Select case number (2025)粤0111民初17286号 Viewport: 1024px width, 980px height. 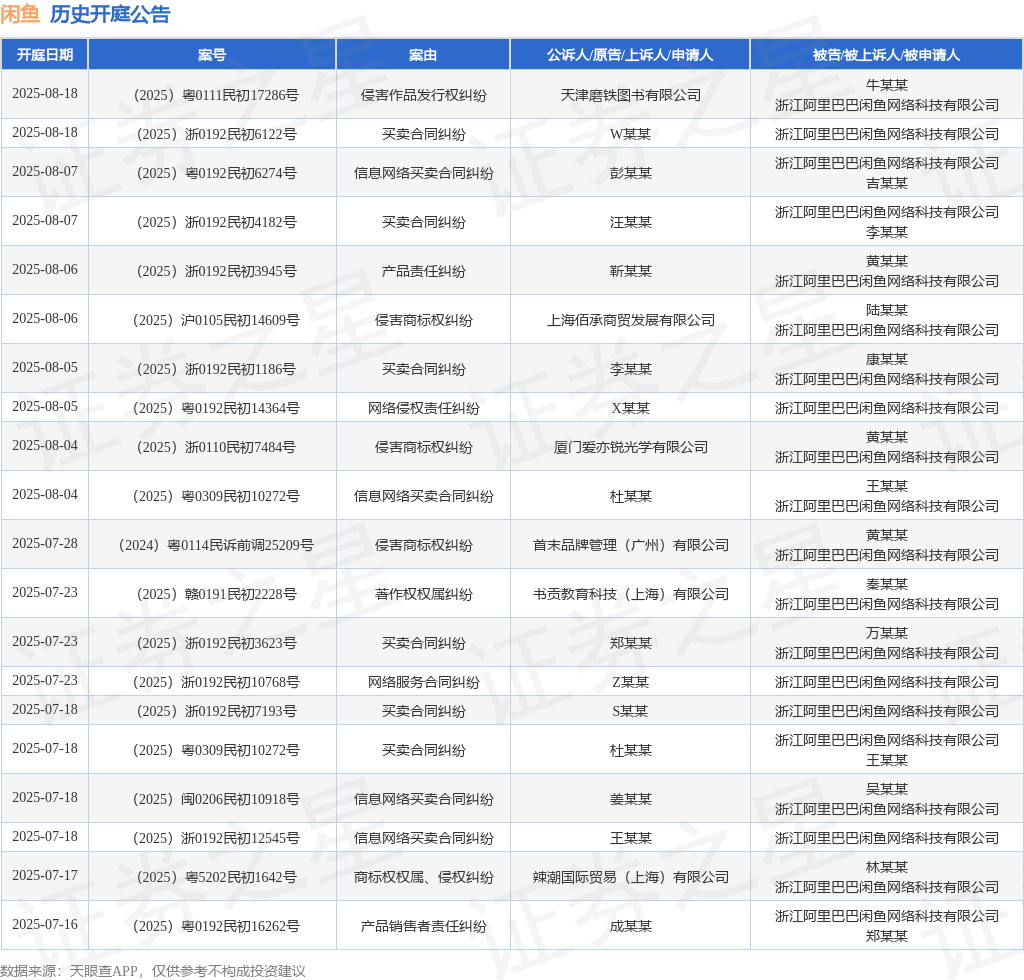coord(216,95)
